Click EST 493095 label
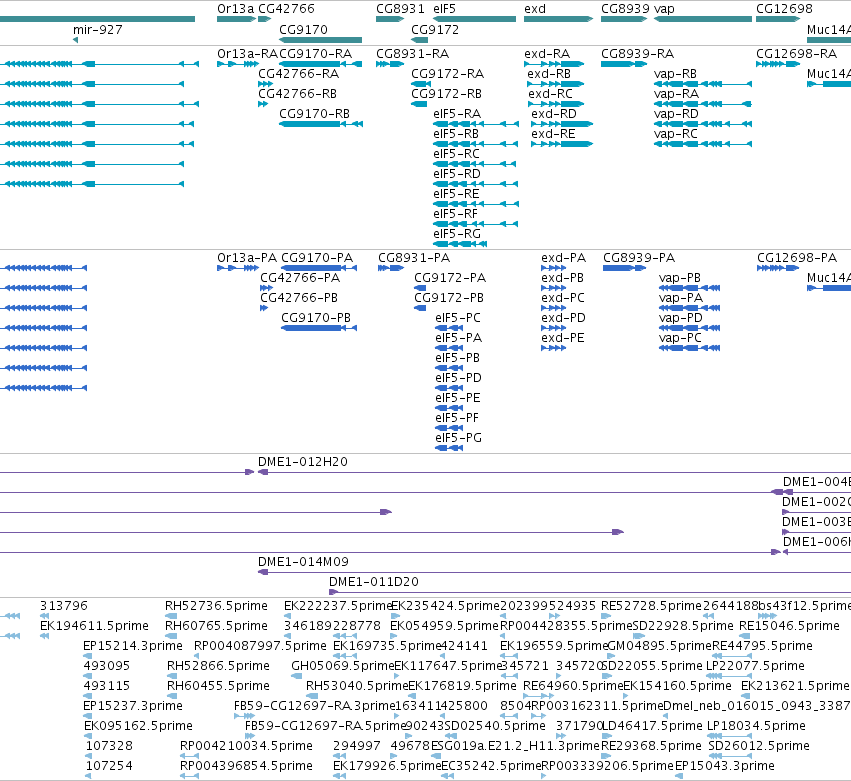This screenshot has width=851, height=781. pyautogui.click(x=107, y=666)
